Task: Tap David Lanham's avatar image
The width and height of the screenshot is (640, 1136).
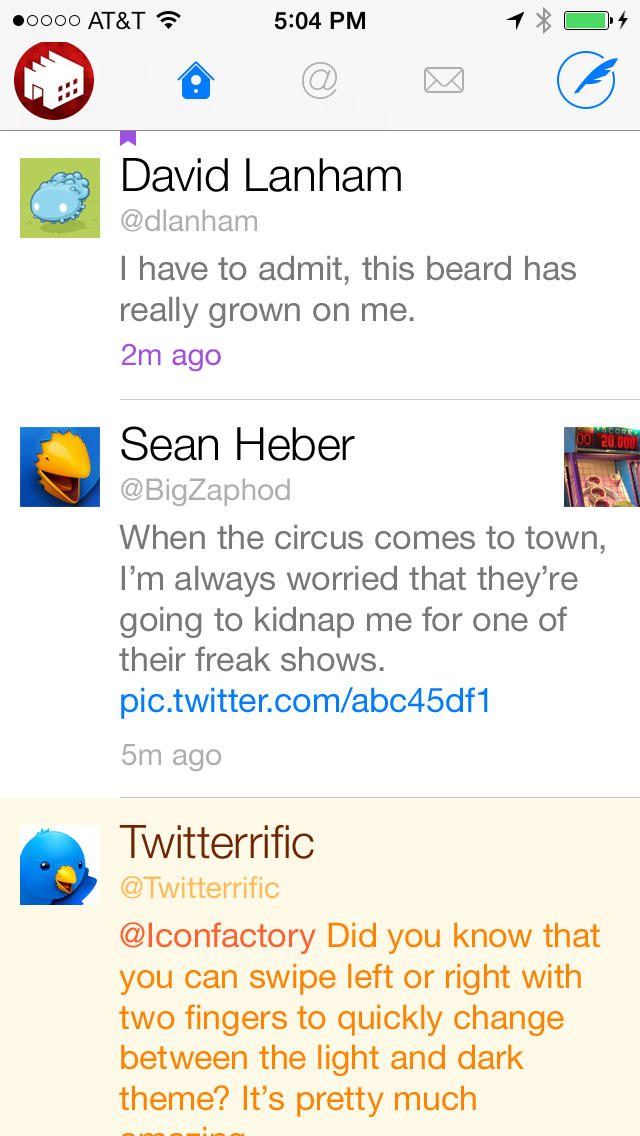Action: tap(60, 198)
